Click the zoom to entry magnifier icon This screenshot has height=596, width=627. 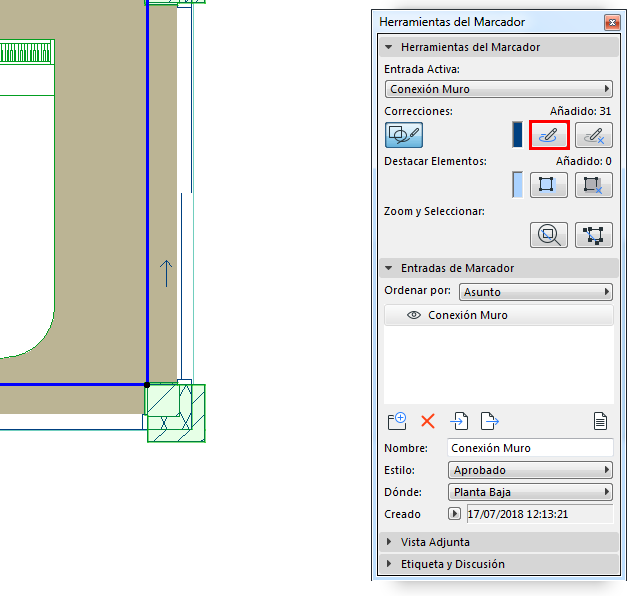549,235
